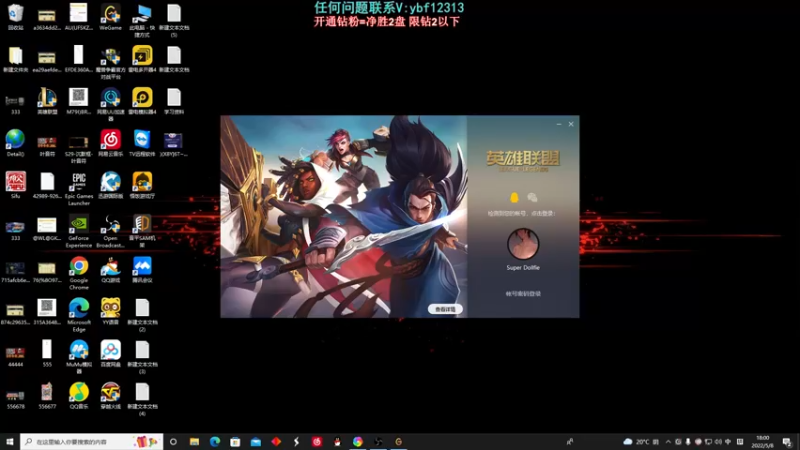Open the Google Chrome desktop icon
Viewport: 800px width, 450px height.
[79, 273]
